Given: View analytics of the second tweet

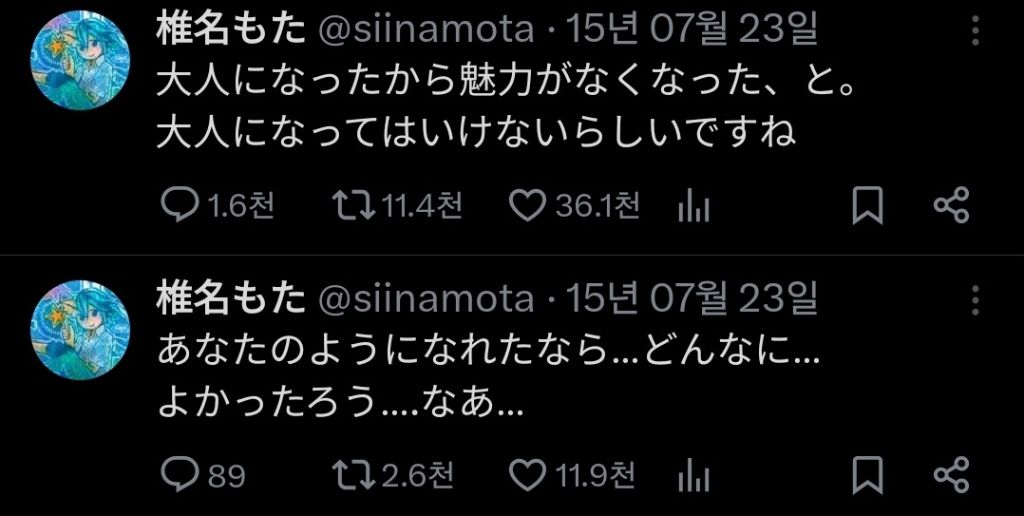Looking at the screenshot, I should [693, 474].
